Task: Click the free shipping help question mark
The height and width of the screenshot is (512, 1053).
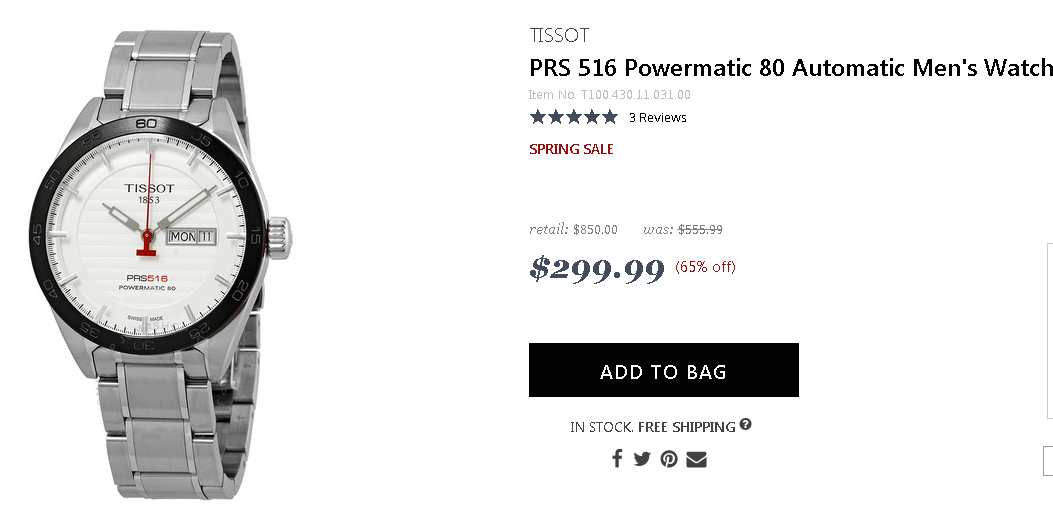Action: (x=746, y=425)
